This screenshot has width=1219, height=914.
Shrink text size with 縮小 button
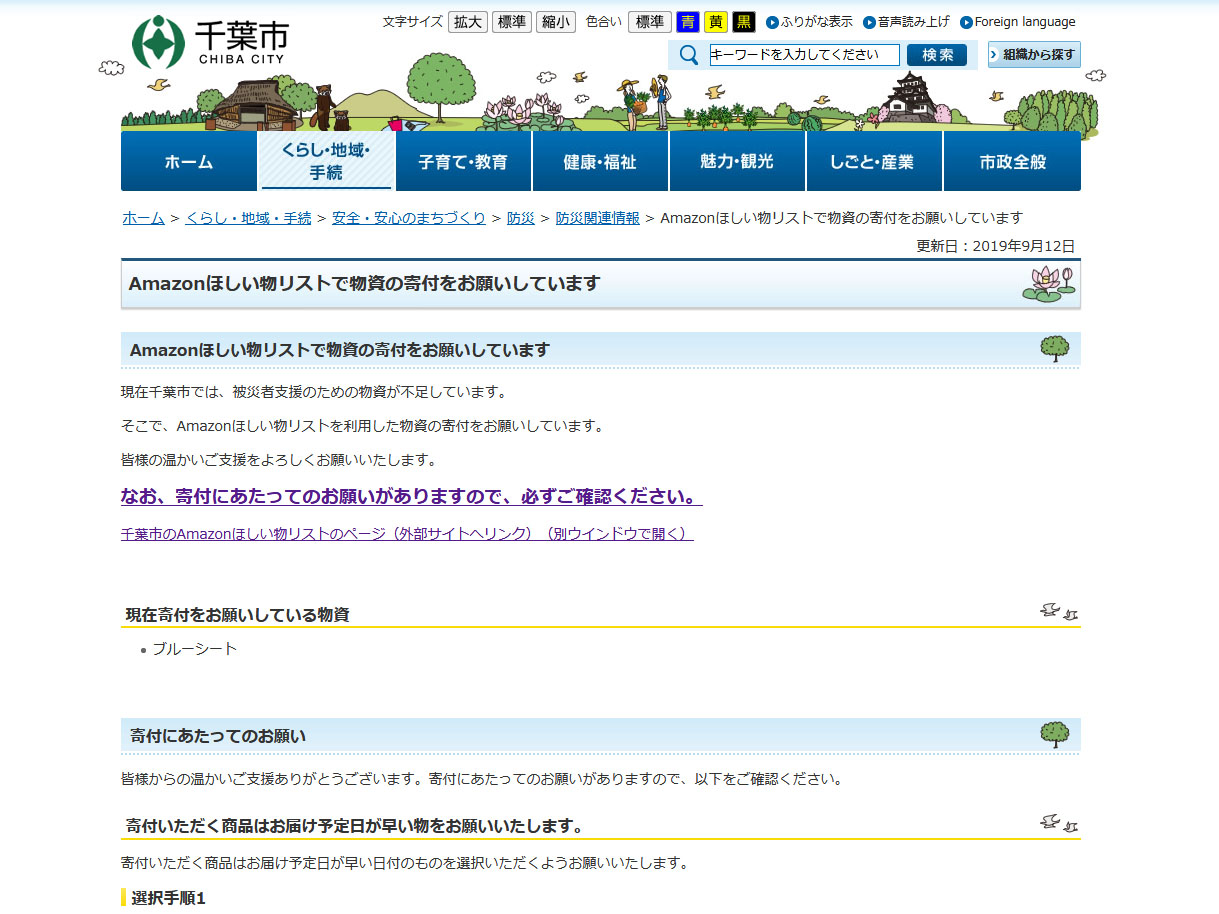(555, 22)
